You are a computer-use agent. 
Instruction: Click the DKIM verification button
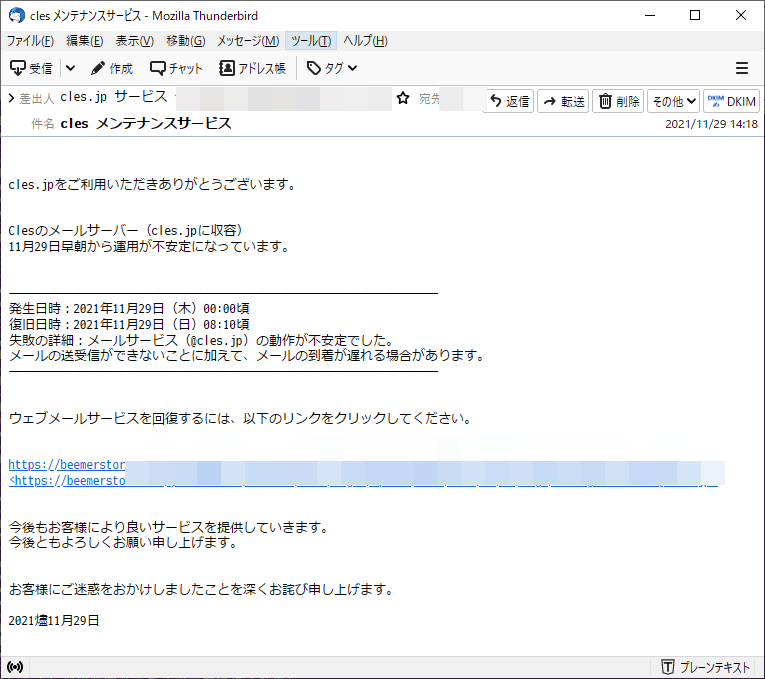point(732,101)
